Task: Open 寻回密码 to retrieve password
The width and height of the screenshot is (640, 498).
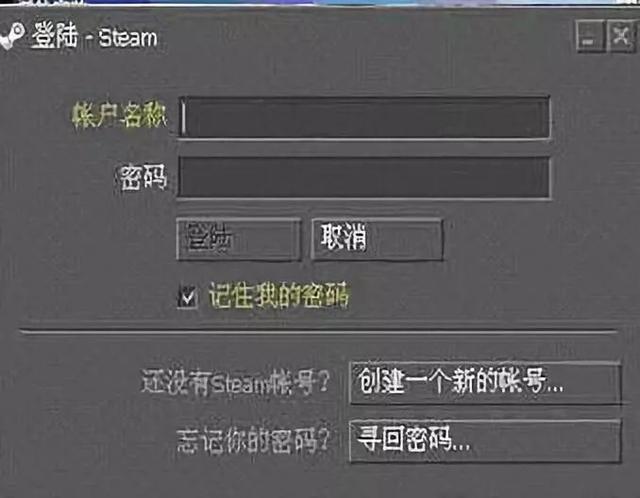Action: (x=485, y=441)
